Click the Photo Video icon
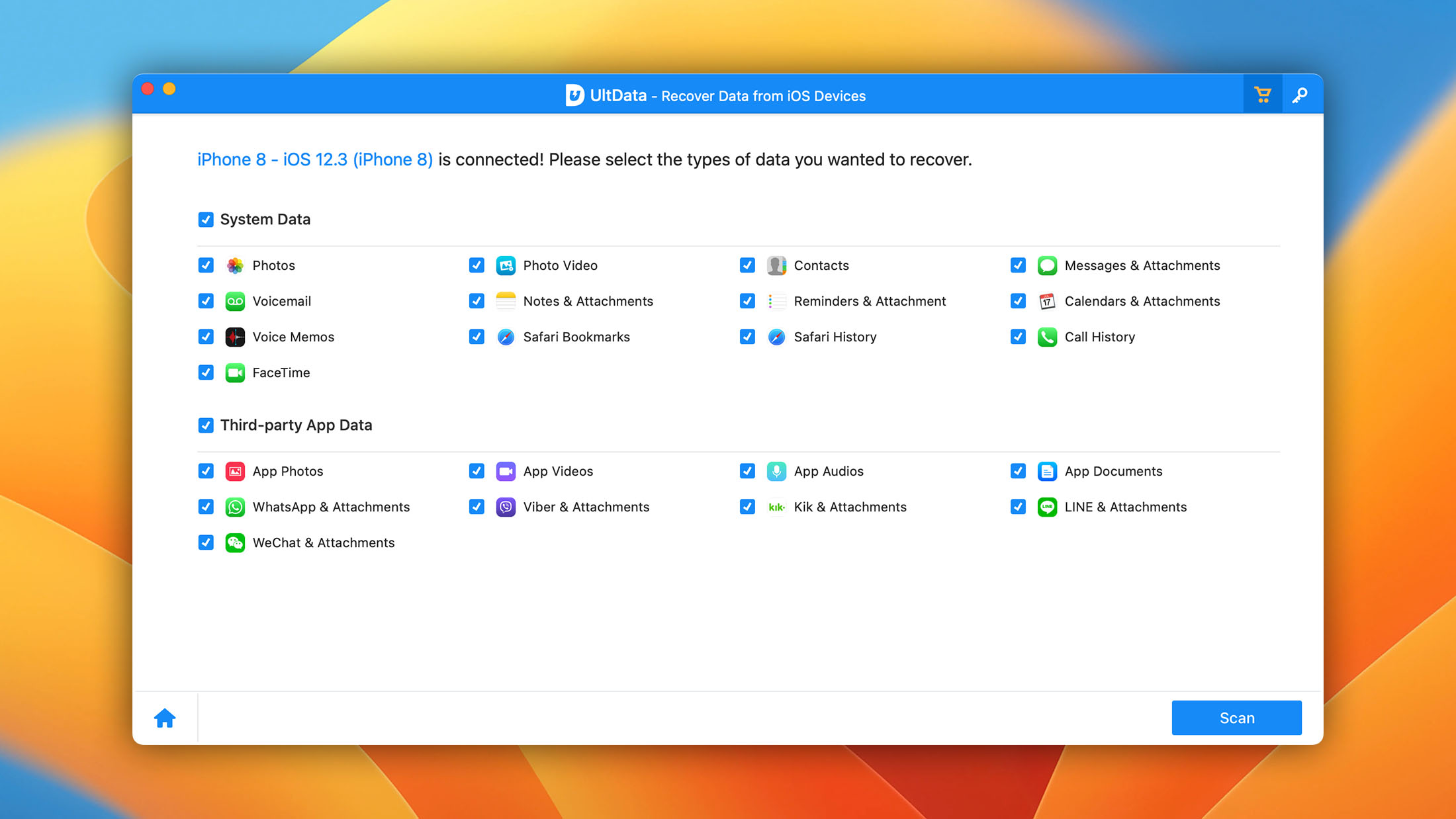Screen dimensions: 1456x819 (506, 265)
